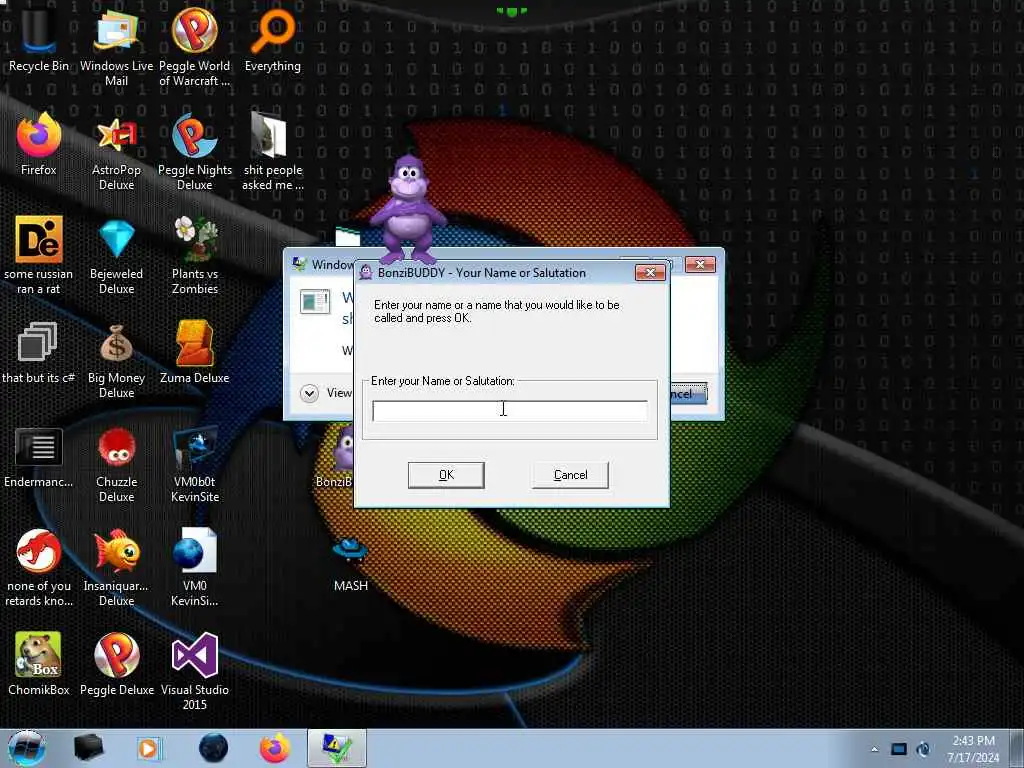Select the Peggle Nights Deluxe icon
Image resolution: width=1024 pixels, height=768 pixels.
pos(195,150)
